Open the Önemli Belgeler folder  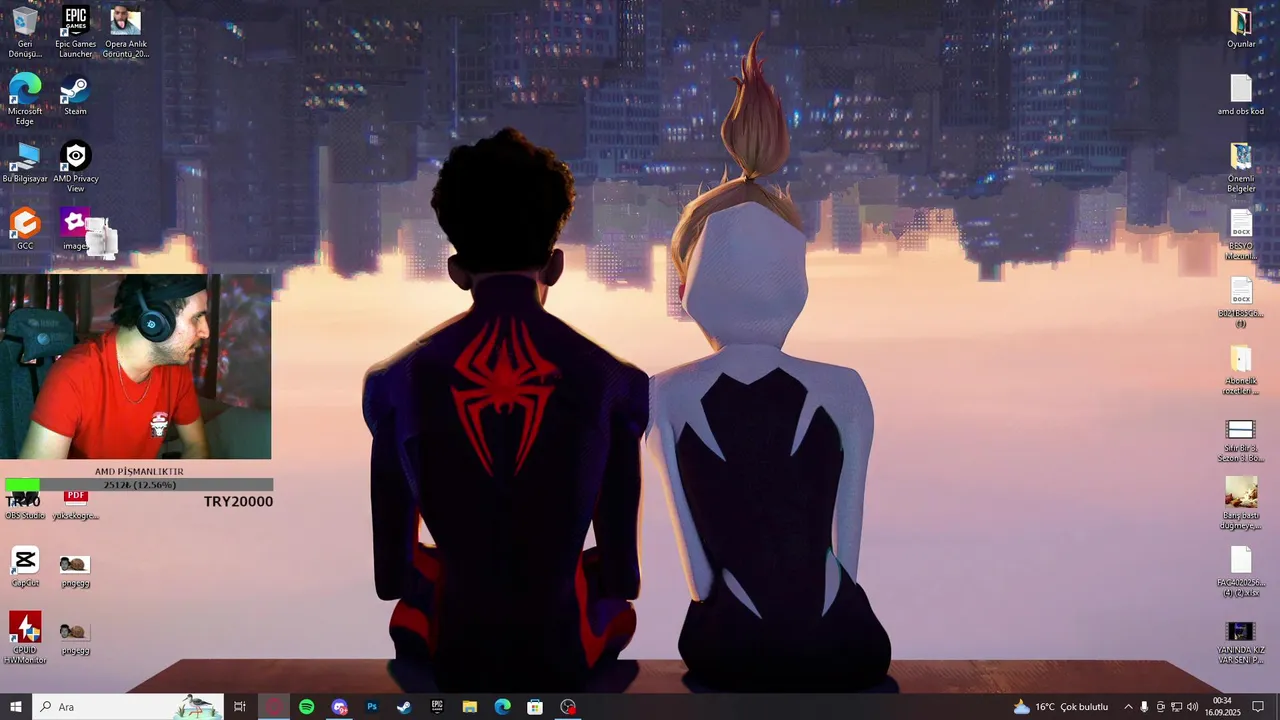[x=1241, y=167]
